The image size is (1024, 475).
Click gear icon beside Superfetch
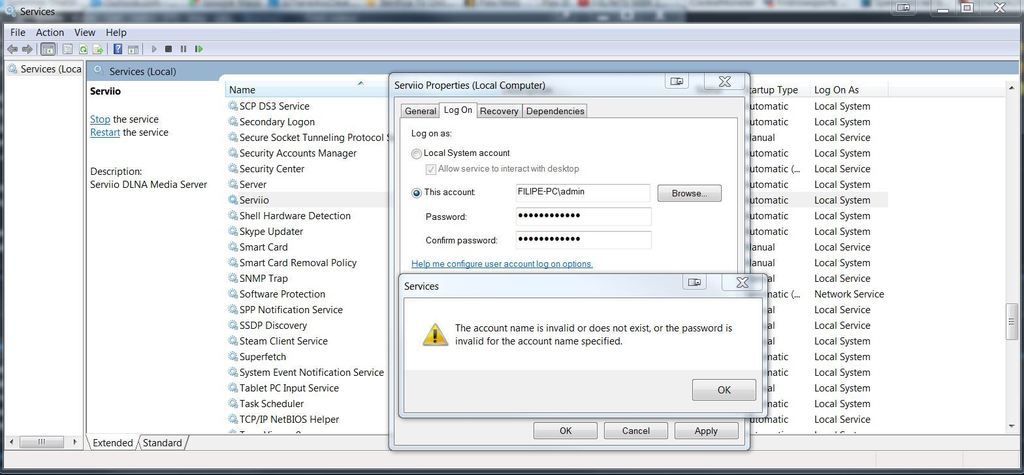(x=233, y=357)
